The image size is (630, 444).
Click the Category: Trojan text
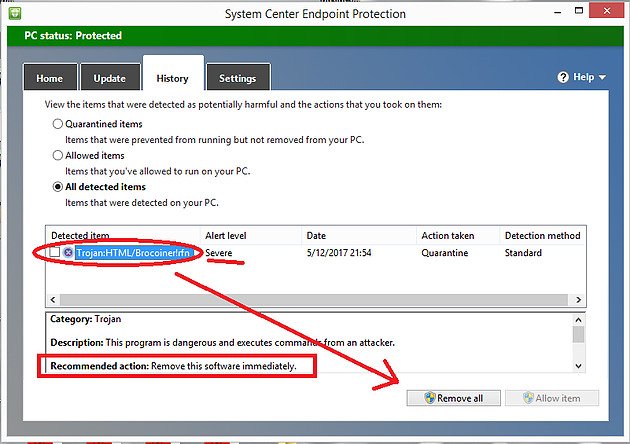pos(86,319)
